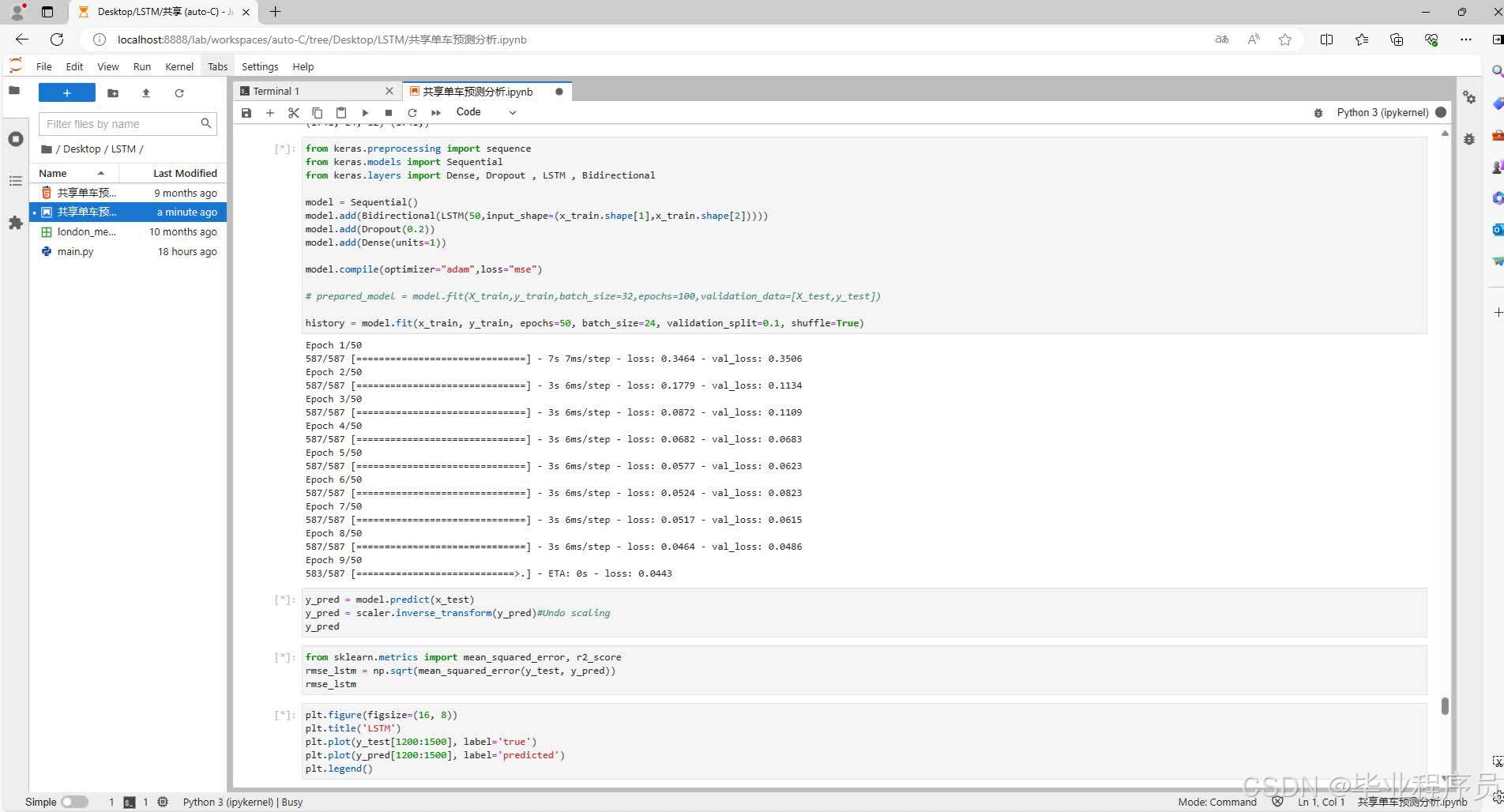Click the notebook trust shield status icon
1504x812 pixels.
1277,802
